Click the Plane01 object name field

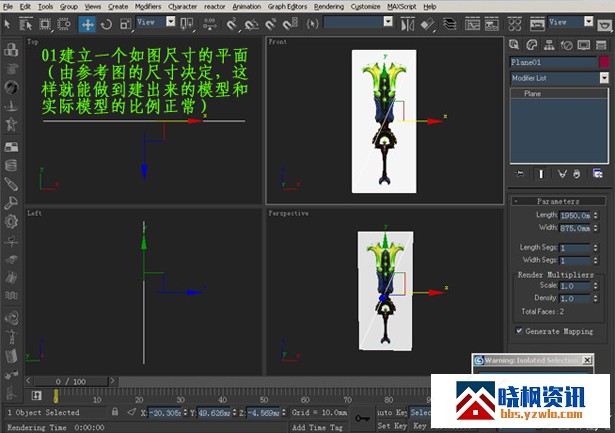pyautogui.click(x=553, y=62)
